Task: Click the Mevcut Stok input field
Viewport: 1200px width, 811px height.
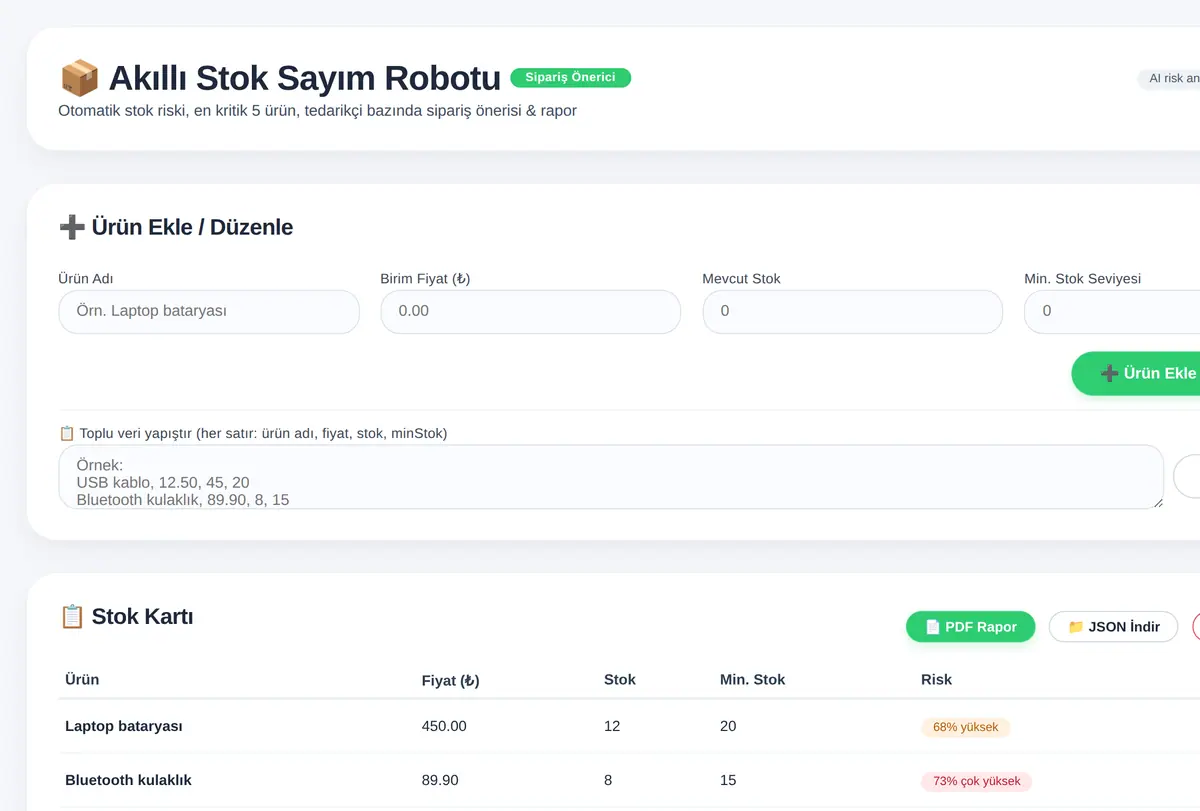Action: tap(853, 312)
